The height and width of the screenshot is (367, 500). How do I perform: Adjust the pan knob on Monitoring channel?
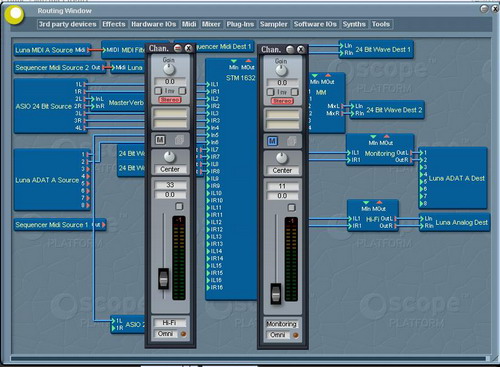pyautogui.click(x=282, y=158)
